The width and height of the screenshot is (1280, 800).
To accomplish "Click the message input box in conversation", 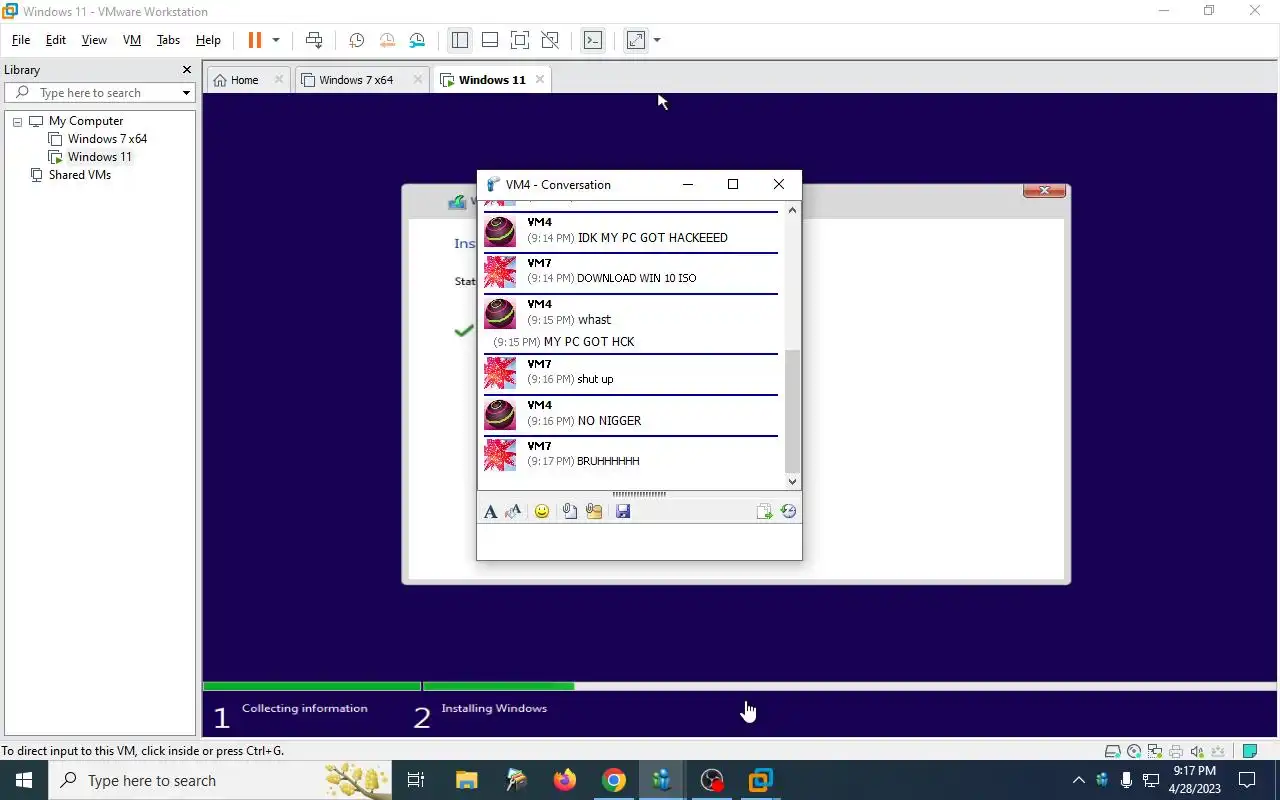I will coord(639,542).
